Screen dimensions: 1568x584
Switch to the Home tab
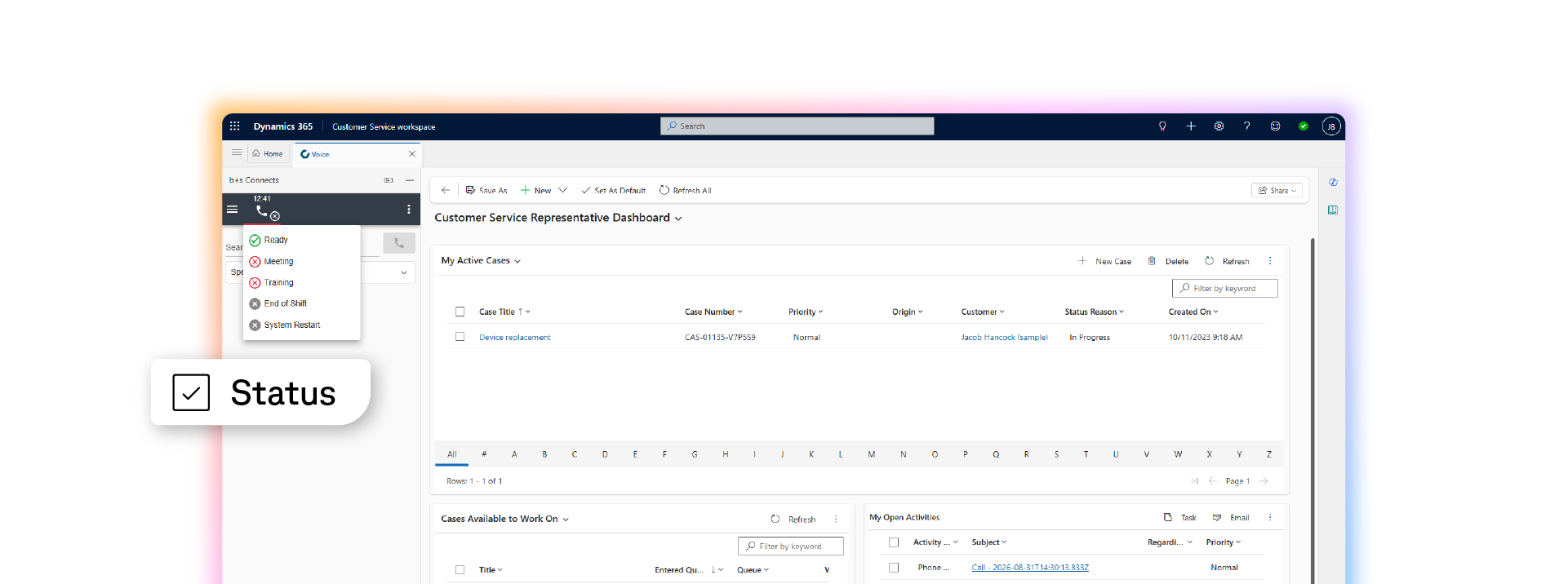[x=268, y=153]
